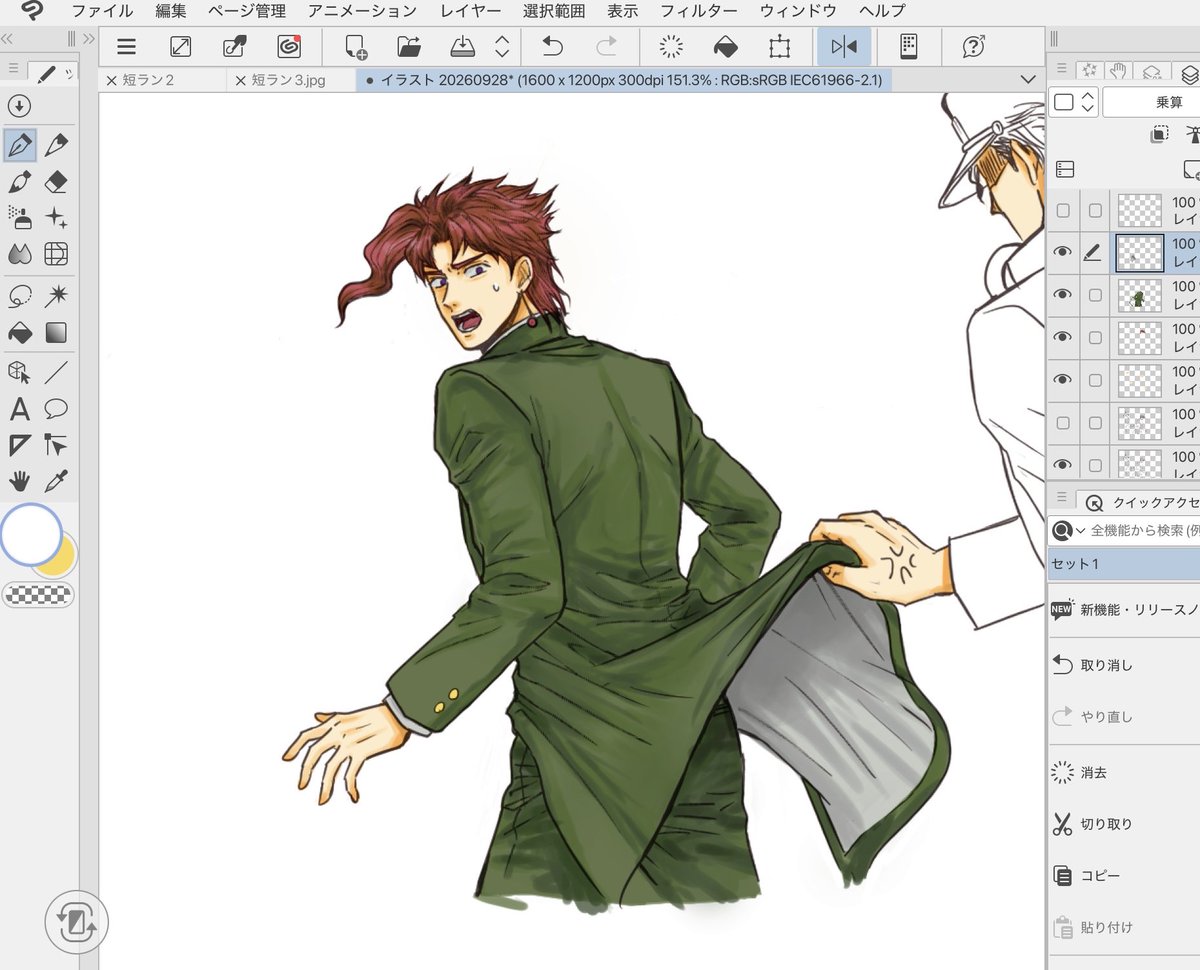The width and height of the screenshot is (1200, 970).
Task: Select the straight Line figure tool
Action: coord(57,373)
